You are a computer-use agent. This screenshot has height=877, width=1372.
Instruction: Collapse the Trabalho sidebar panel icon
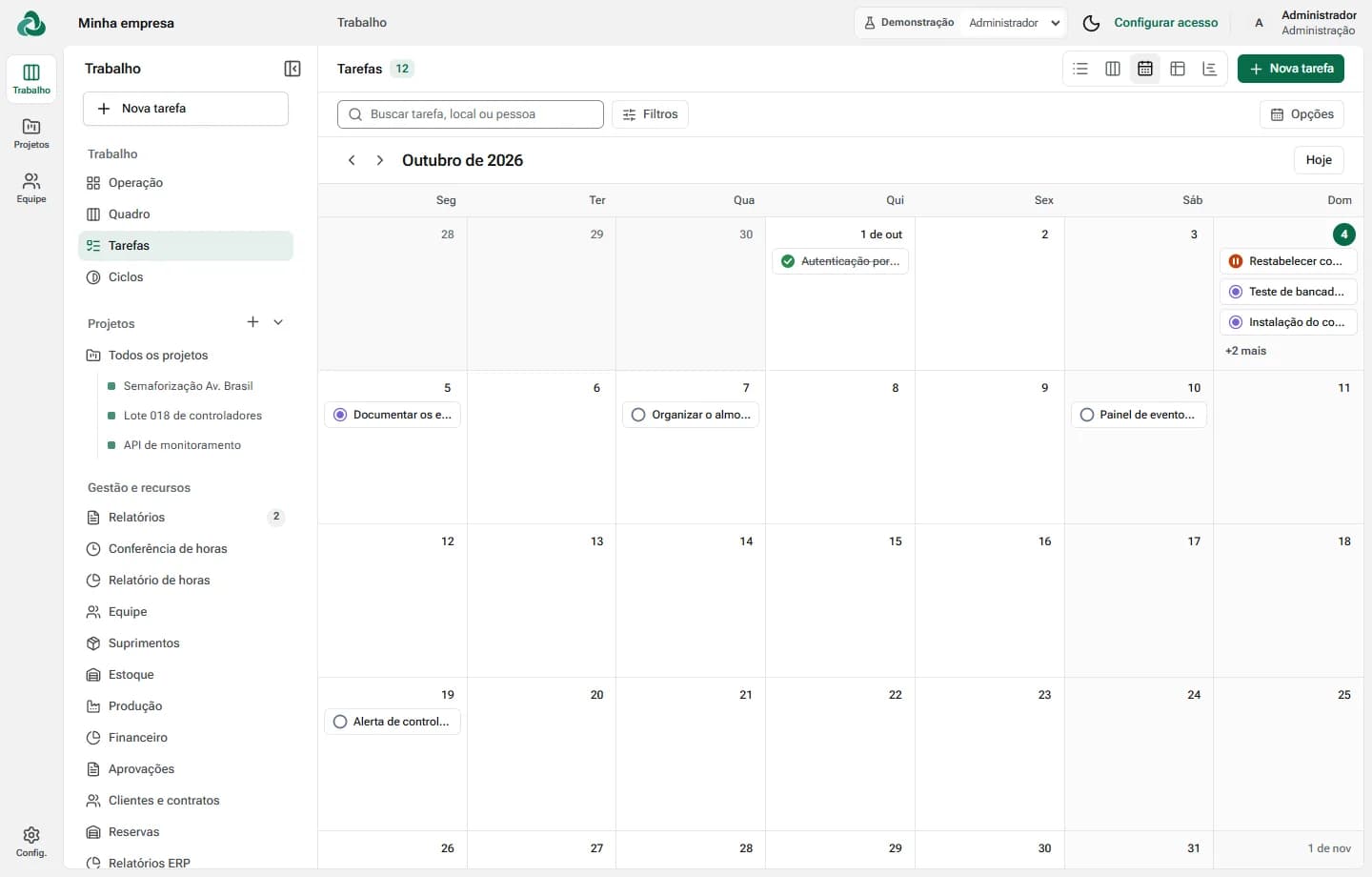(293, 69)
